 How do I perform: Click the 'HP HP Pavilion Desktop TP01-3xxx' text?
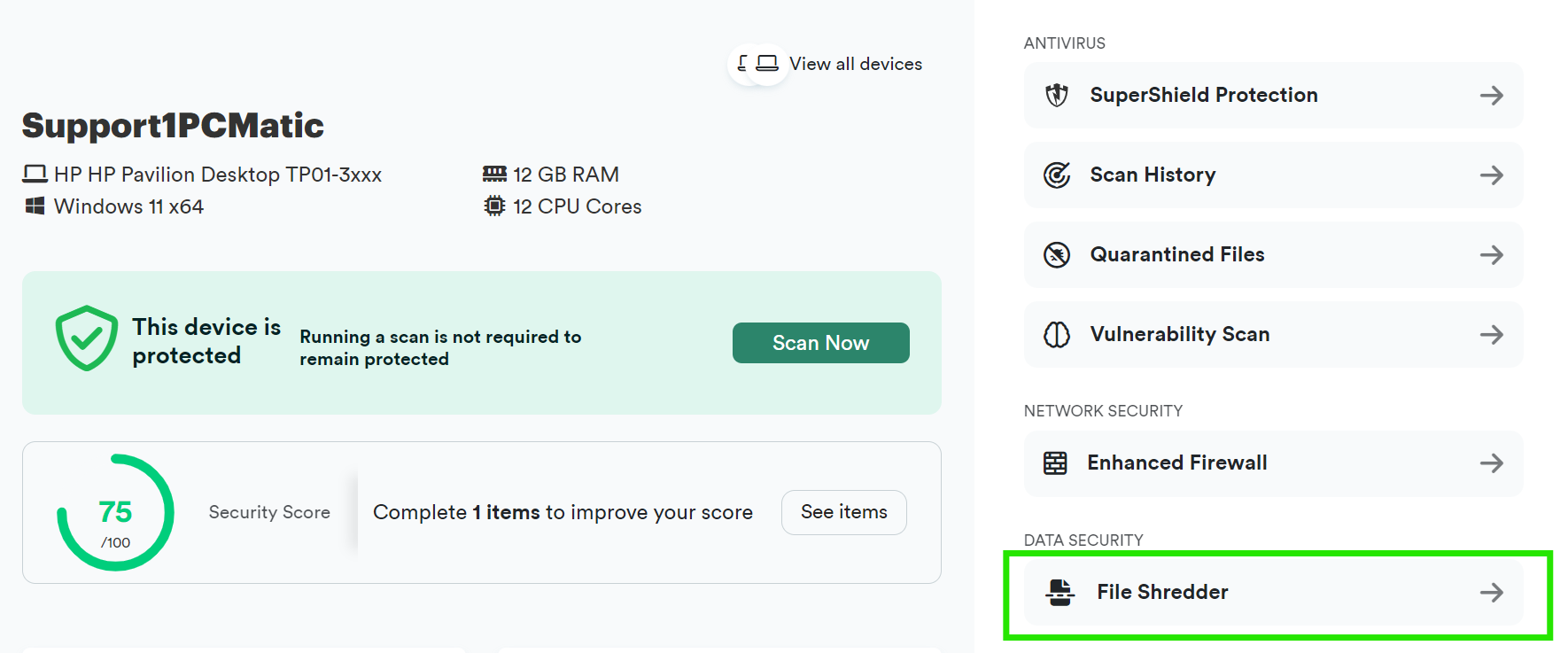(x=218, y=175)
